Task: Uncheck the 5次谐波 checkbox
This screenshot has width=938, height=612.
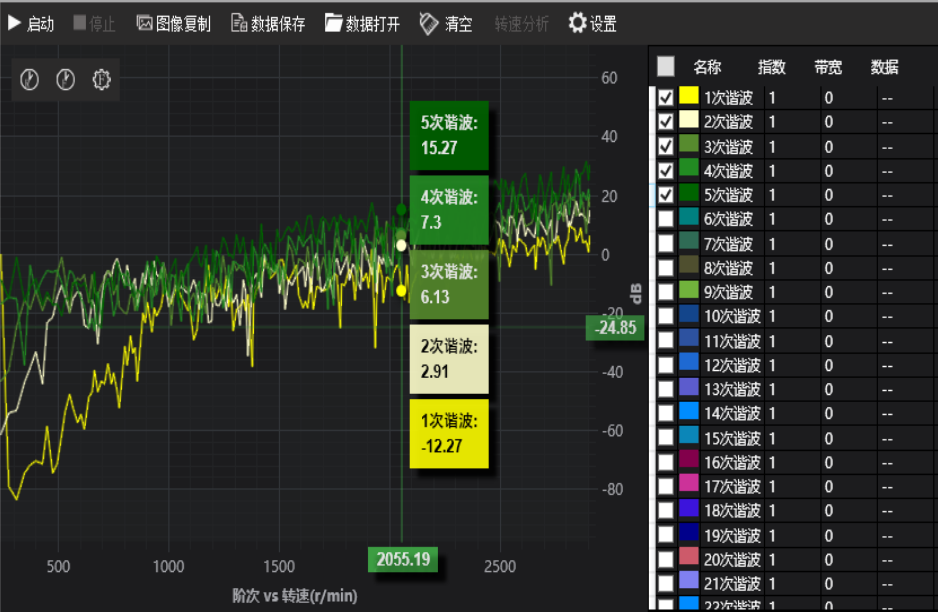Action: (x=666, y=195)
